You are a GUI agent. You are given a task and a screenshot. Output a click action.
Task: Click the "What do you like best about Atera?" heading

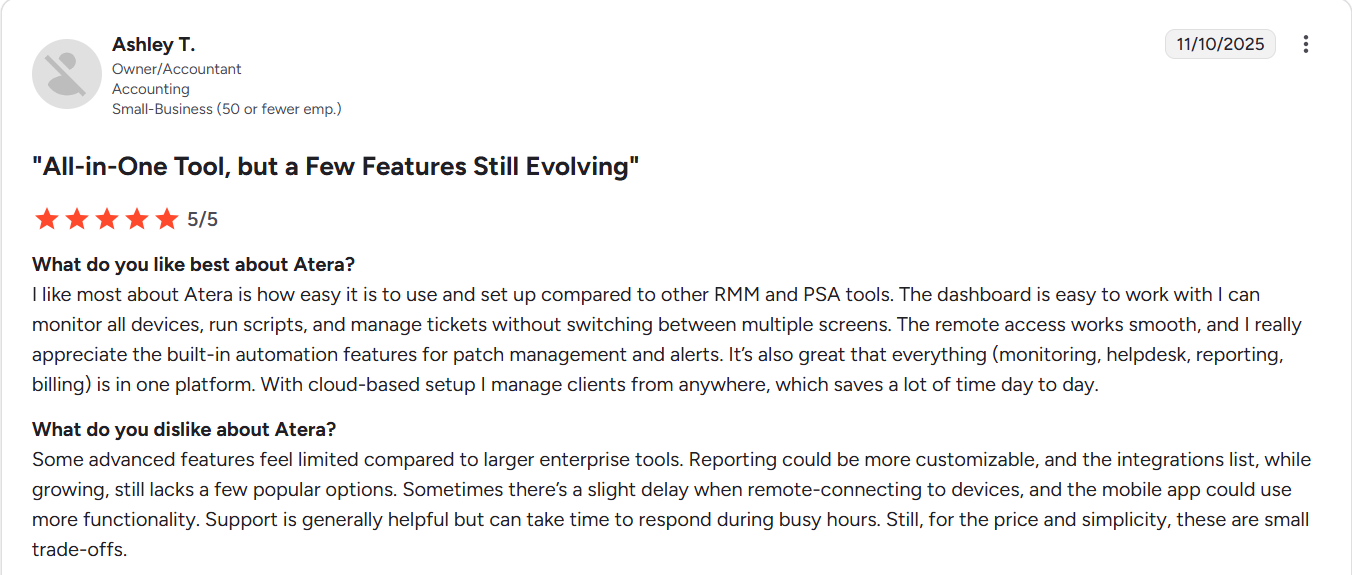tap(194, 265)
